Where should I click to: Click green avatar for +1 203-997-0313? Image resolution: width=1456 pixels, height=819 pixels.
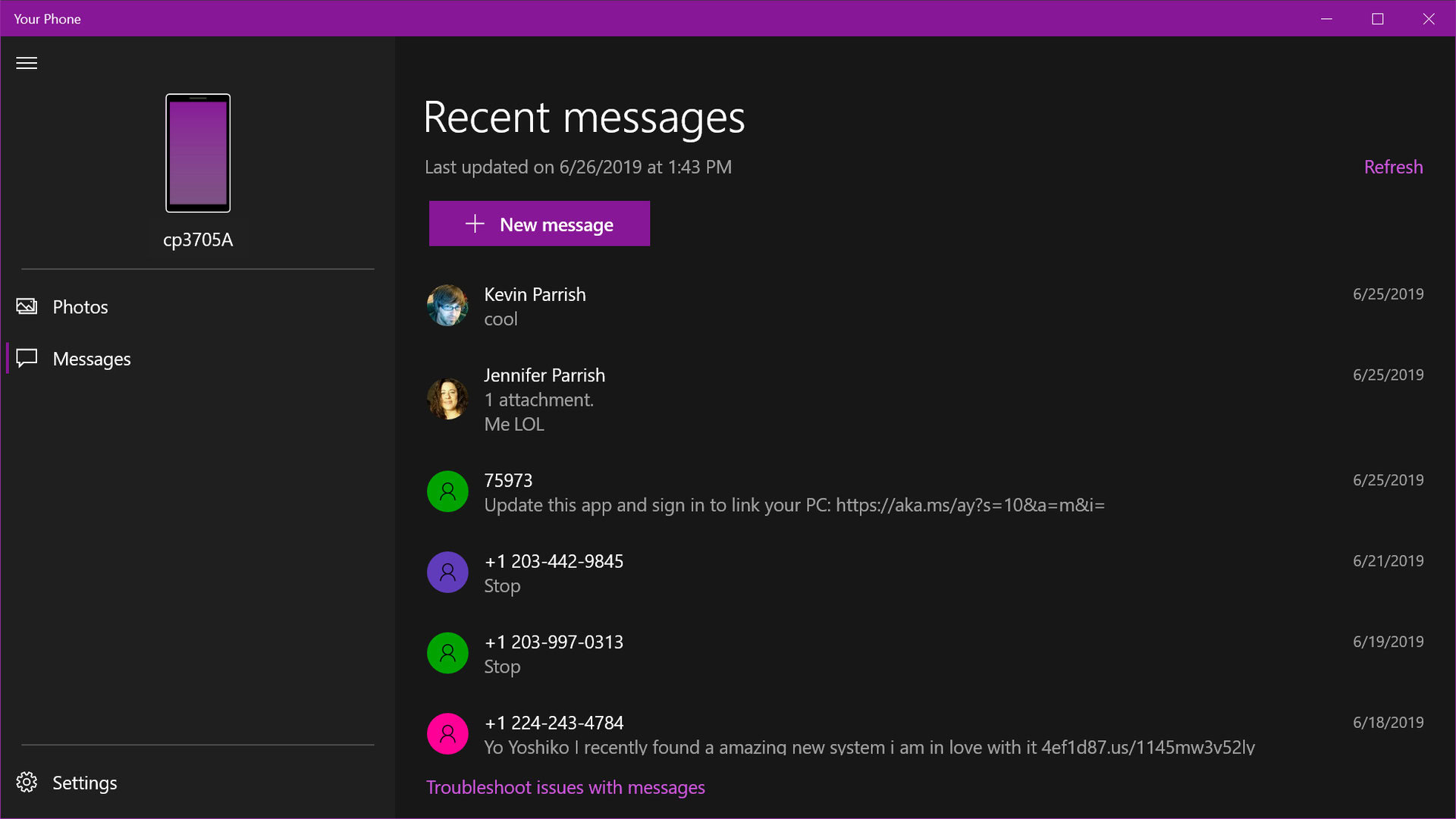click(447, 653)
